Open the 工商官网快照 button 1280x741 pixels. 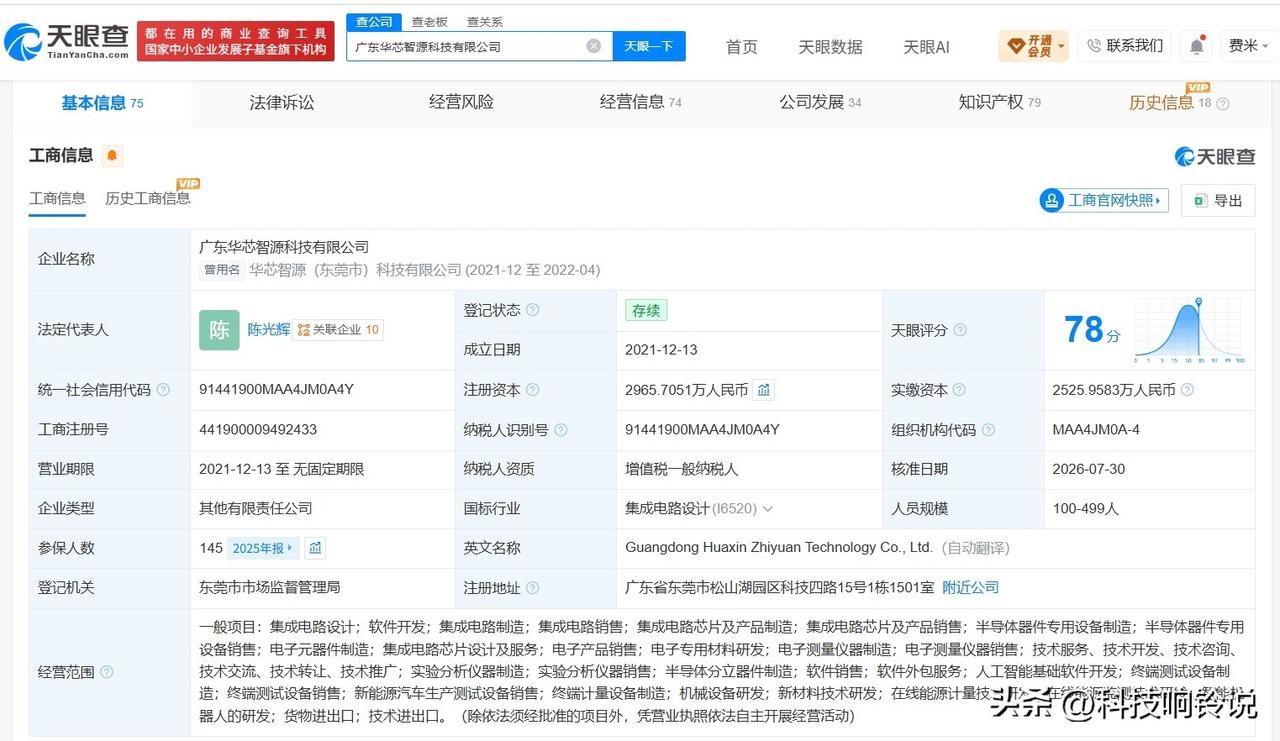coord(1104,200)
